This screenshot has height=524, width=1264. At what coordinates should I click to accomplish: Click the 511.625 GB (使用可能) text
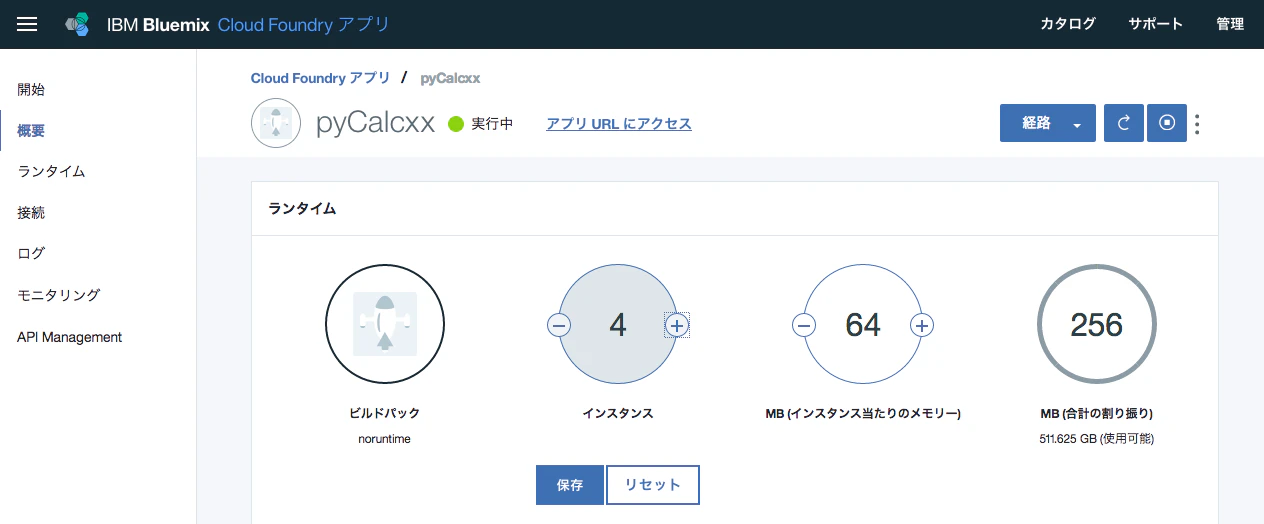point(1097,438)
